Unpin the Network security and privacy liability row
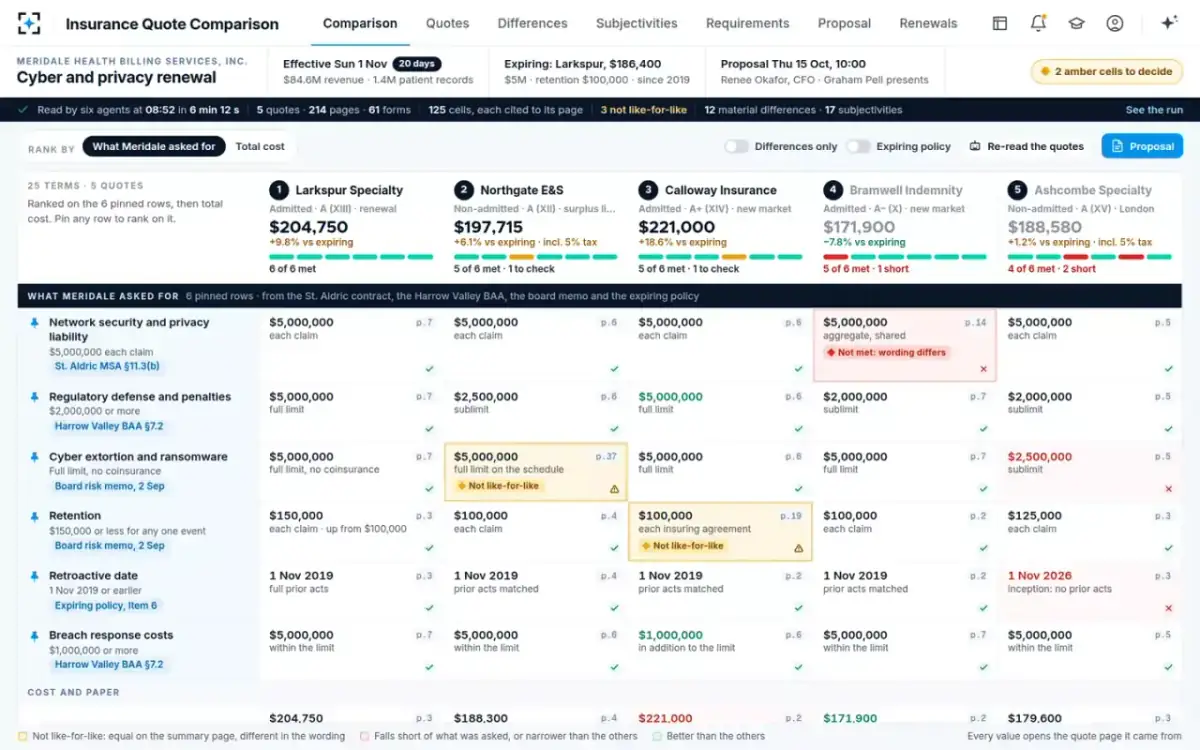1200x750 pixels. [x=35, y=323]
